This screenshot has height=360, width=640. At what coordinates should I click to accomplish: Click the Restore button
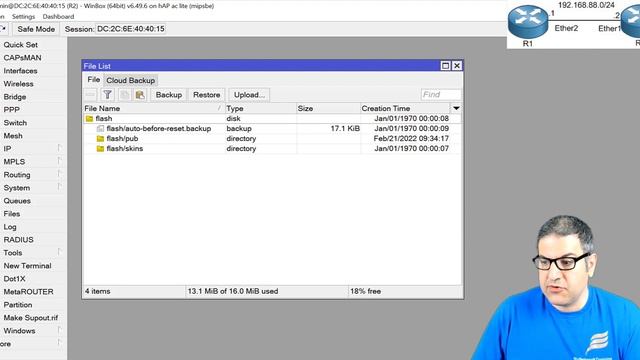pos(207,95)
